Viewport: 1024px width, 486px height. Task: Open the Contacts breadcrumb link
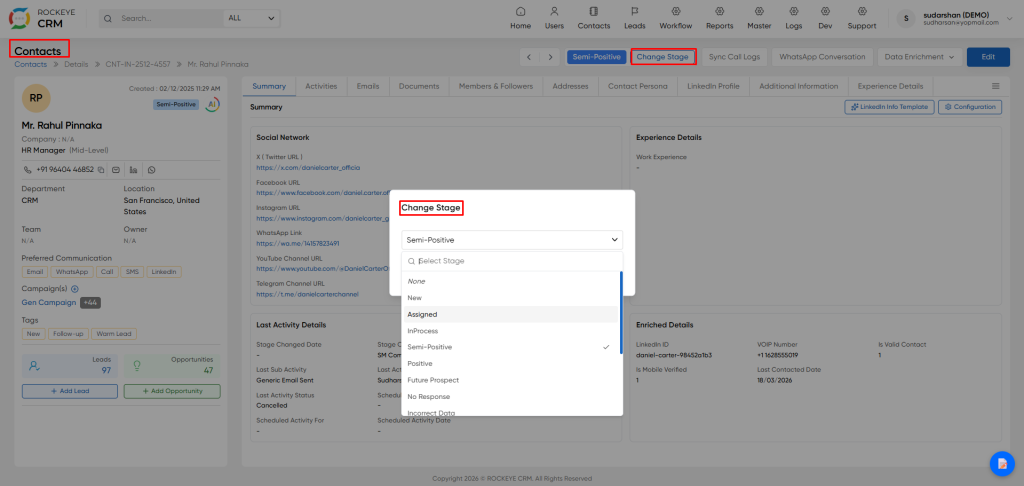coord(31,64)
